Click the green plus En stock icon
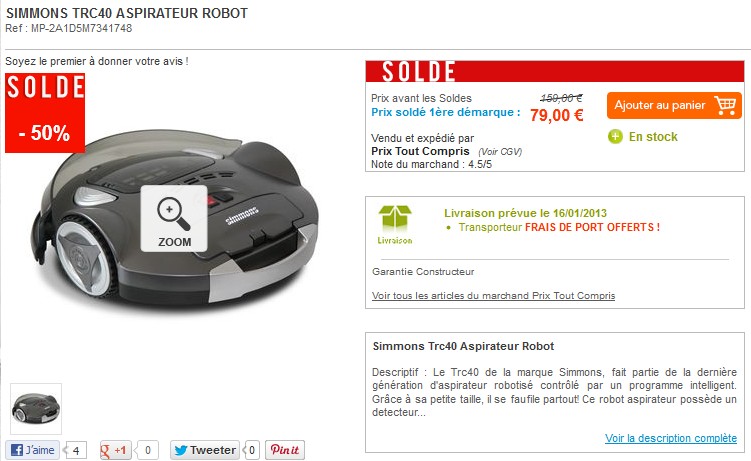The image size is (751, 461). (x=615, y=137)
